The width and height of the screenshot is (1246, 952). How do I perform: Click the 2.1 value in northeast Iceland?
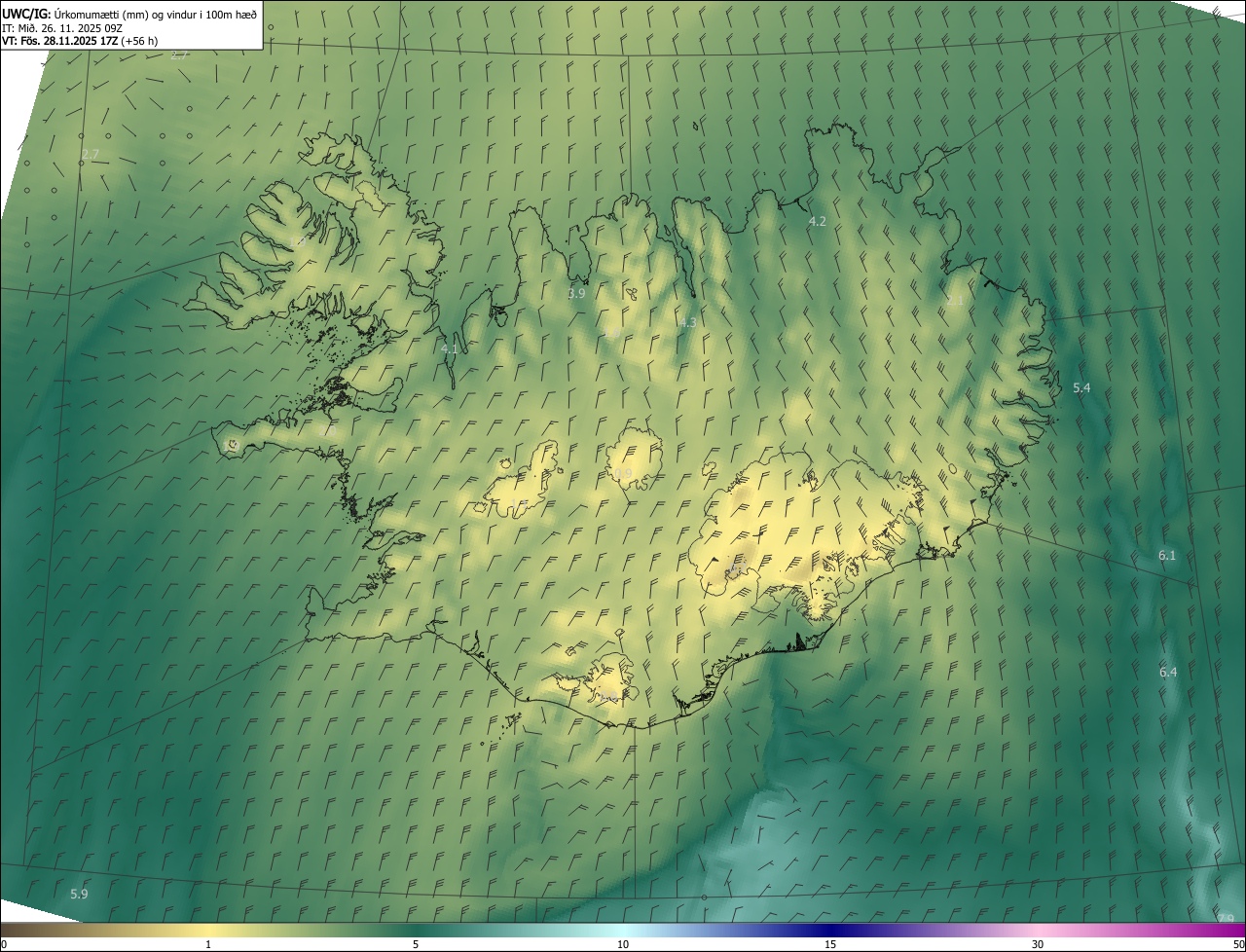pos(955,301)
